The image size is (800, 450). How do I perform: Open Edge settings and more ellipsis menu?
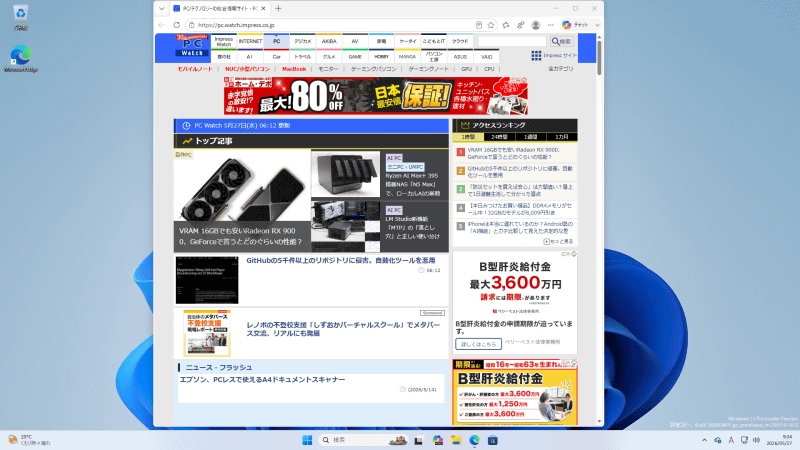tap(551, 25)
